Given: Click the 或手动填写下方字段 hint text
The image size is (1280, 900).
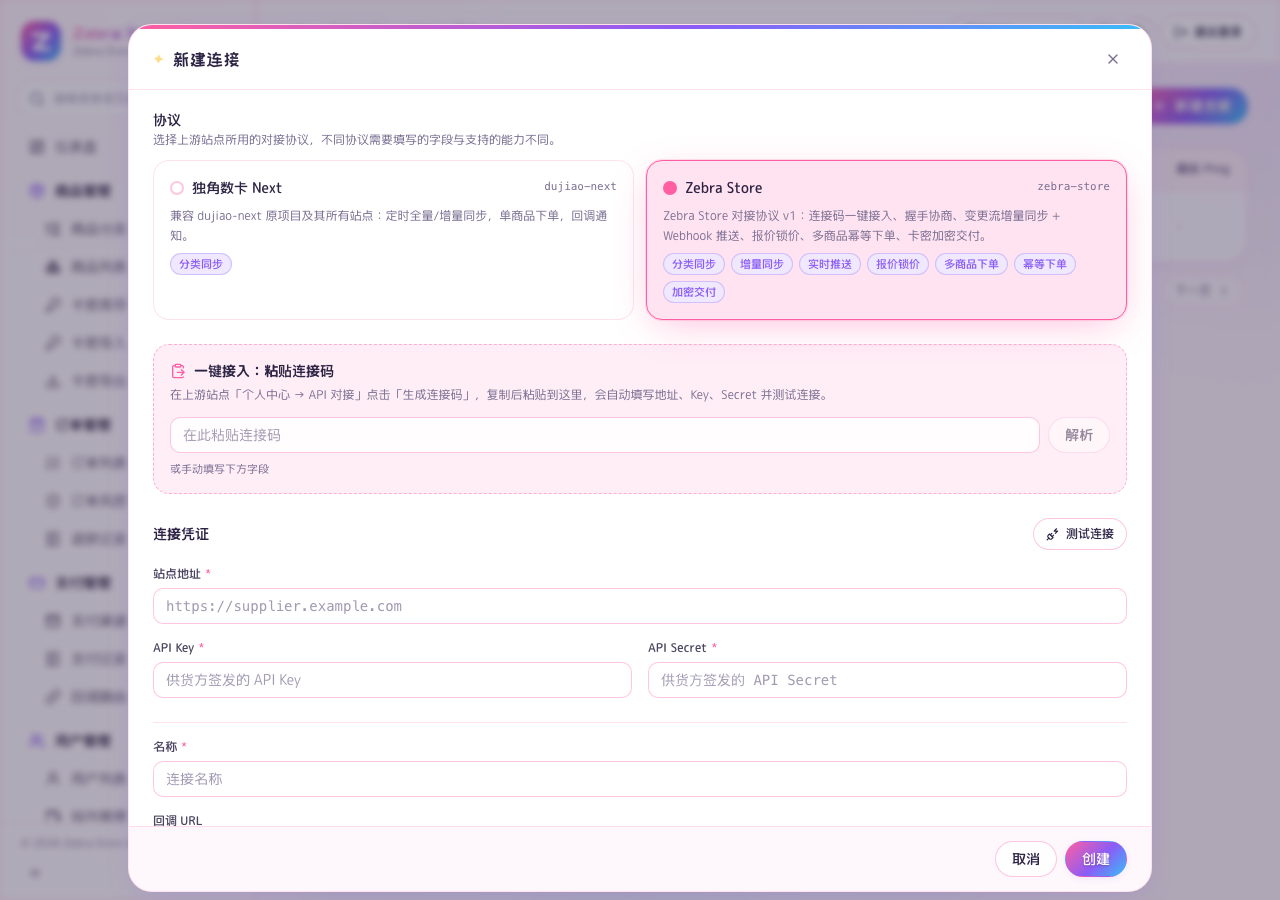Looking at the screenshot, I should point(220,469).
